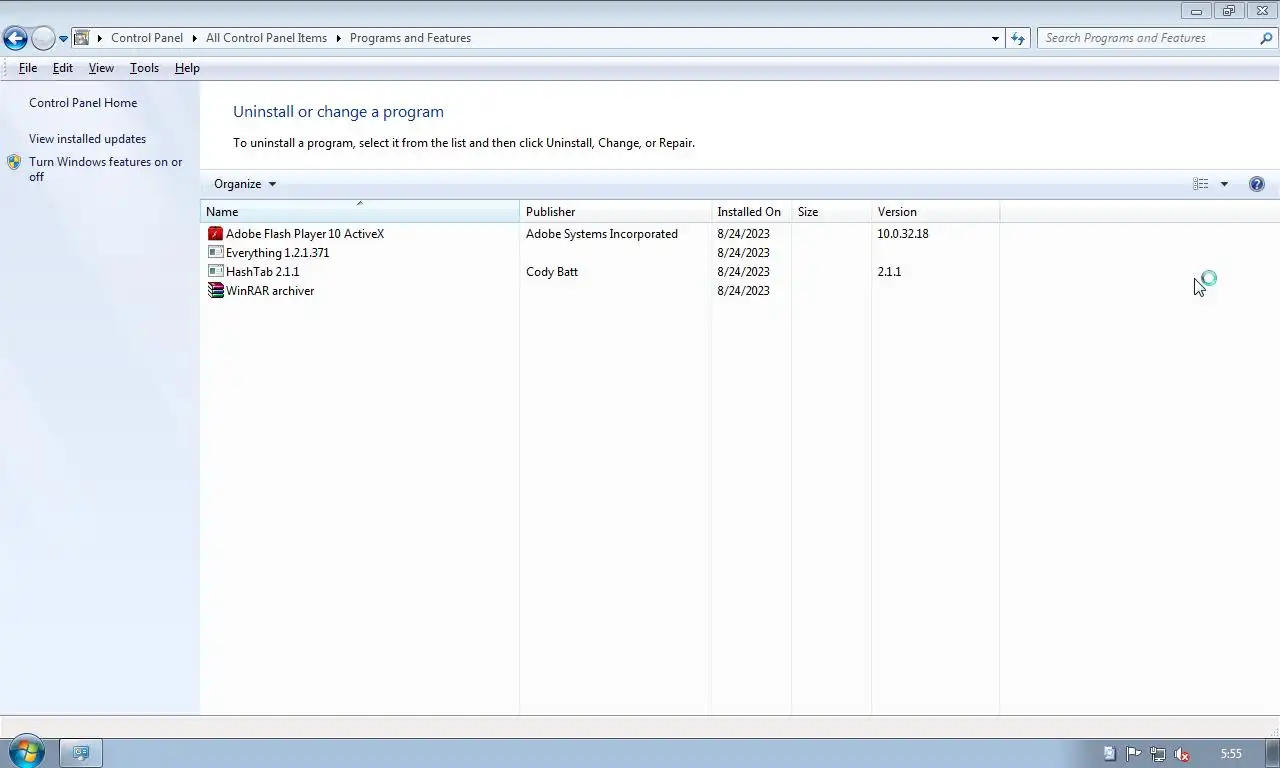
Task: Open the Organize dropdown menu
Action: click(245, 184)
